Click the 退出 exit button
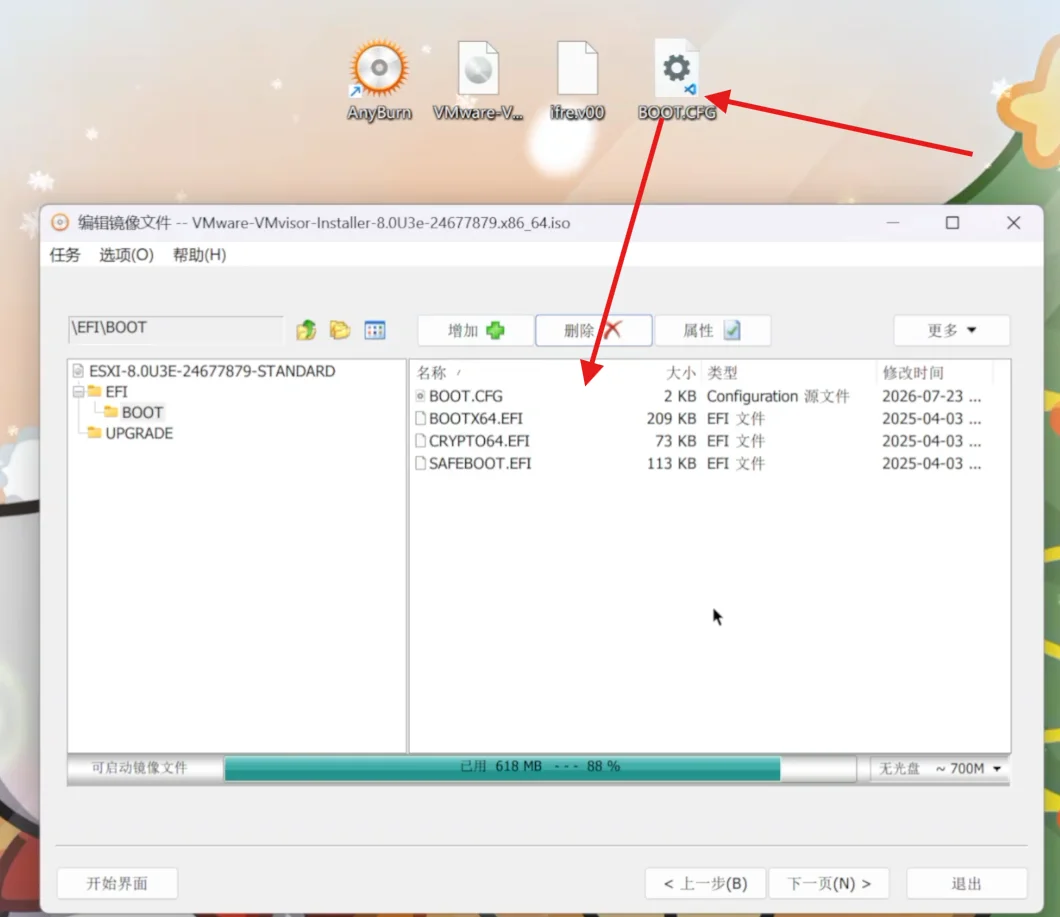Viewport: 1060px width, 917px height. [x=966, y=883]
